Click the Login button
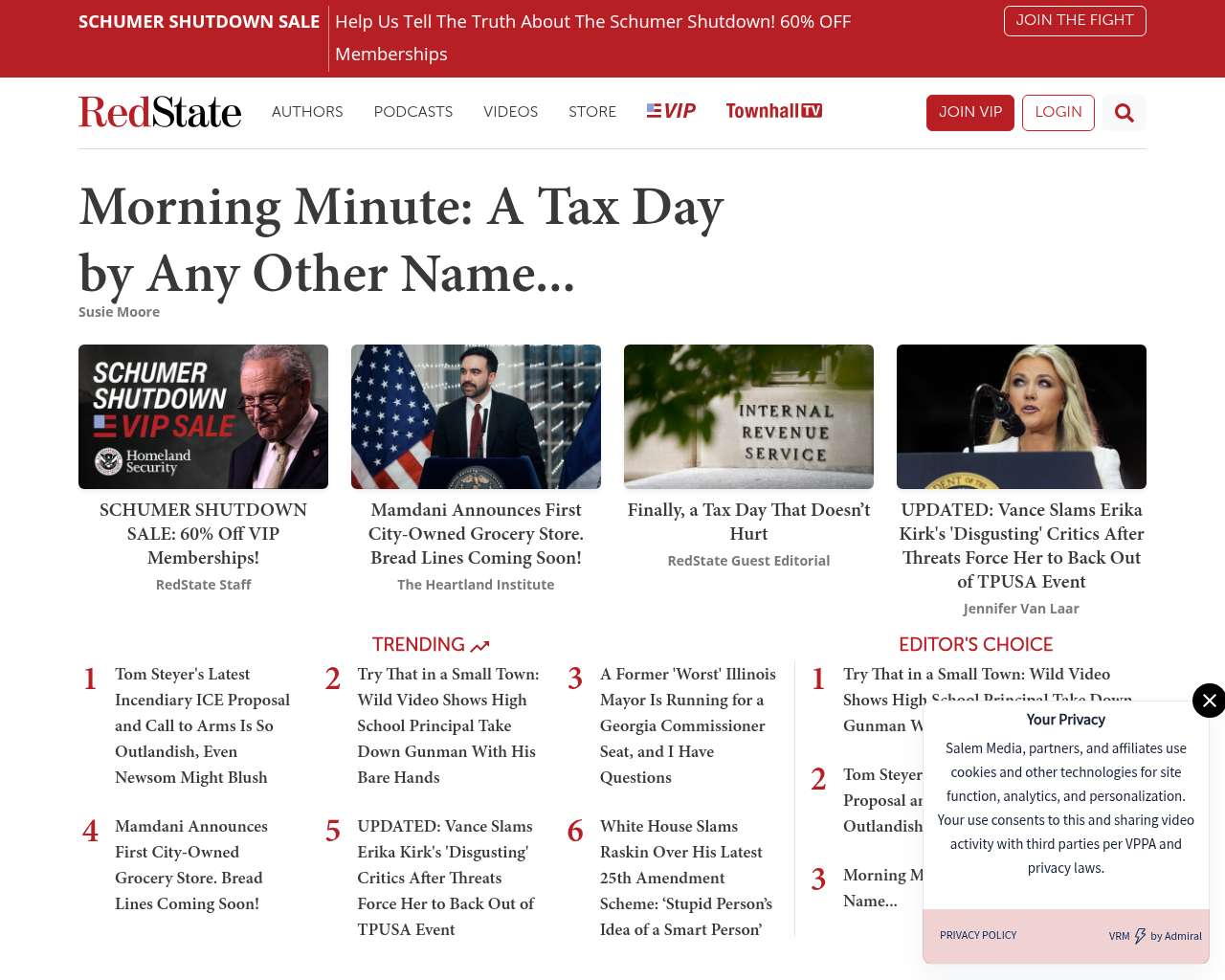 [x=1058, y=112]
